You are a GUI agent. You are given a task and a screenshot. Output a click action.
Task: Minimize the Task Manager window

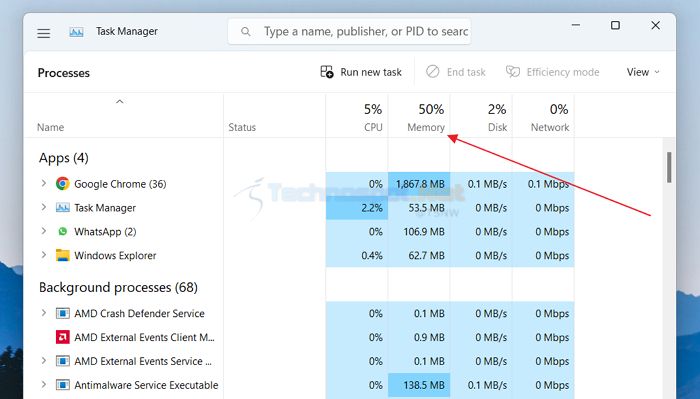pyautogui.click(x=576, y=25)
